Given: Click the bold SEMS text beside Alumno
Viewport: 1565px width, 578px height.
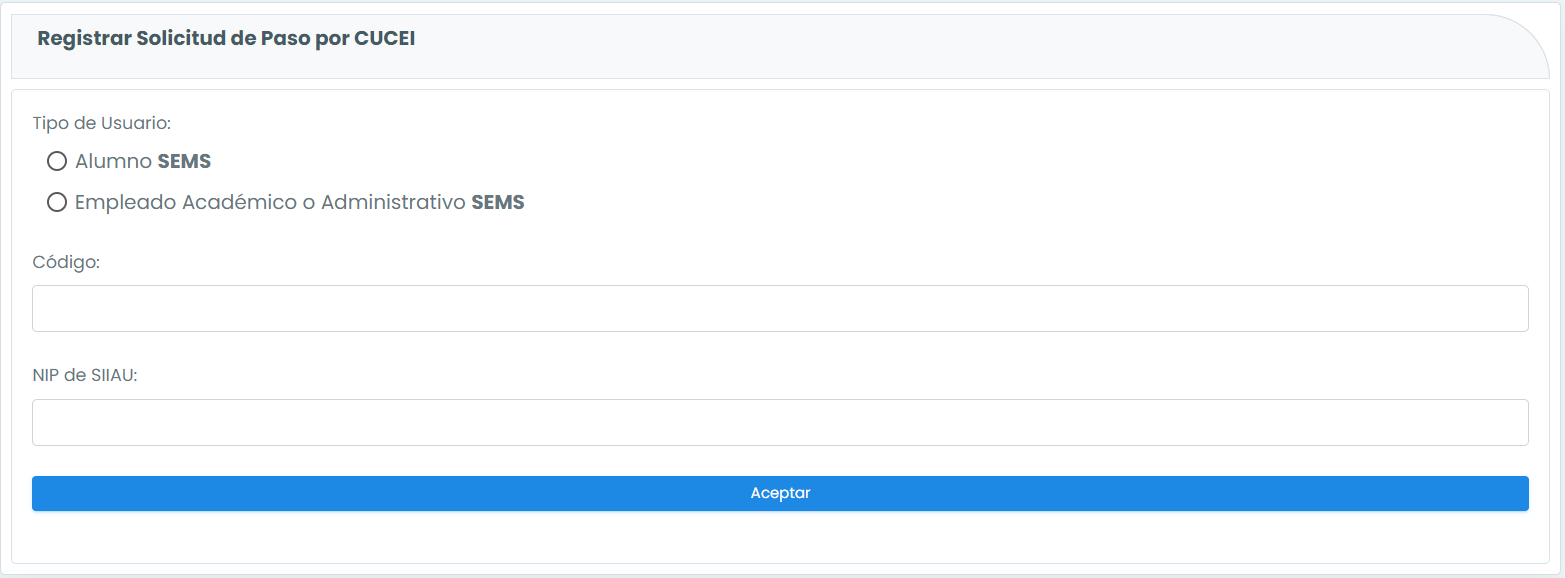Looking at the screenshot, I should click(184, 161).
